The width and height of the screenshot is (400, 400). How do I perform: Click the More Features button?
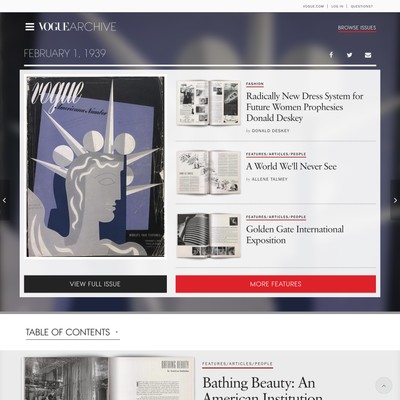point(276,284)
